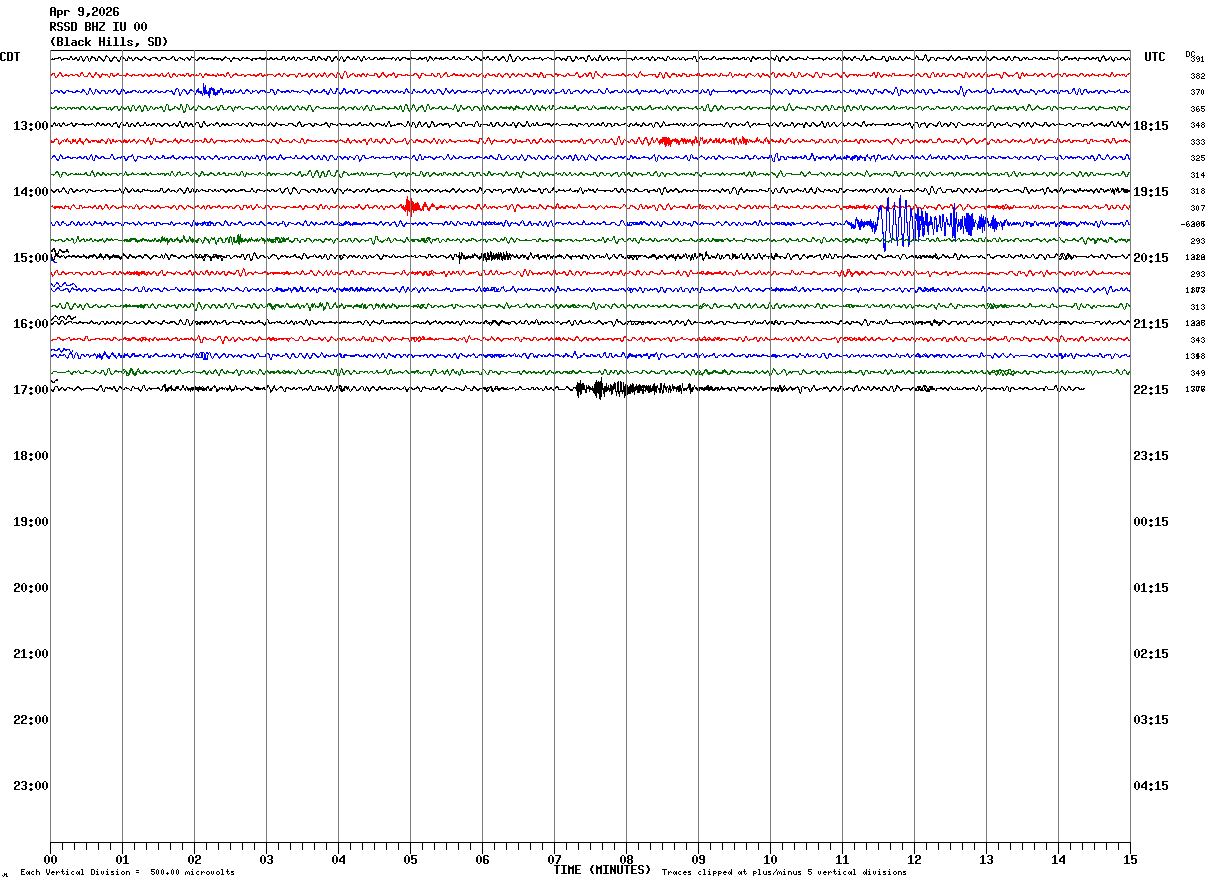
Task: Click the 17:00 CDT hour label
Action: (x=31, y=390)
